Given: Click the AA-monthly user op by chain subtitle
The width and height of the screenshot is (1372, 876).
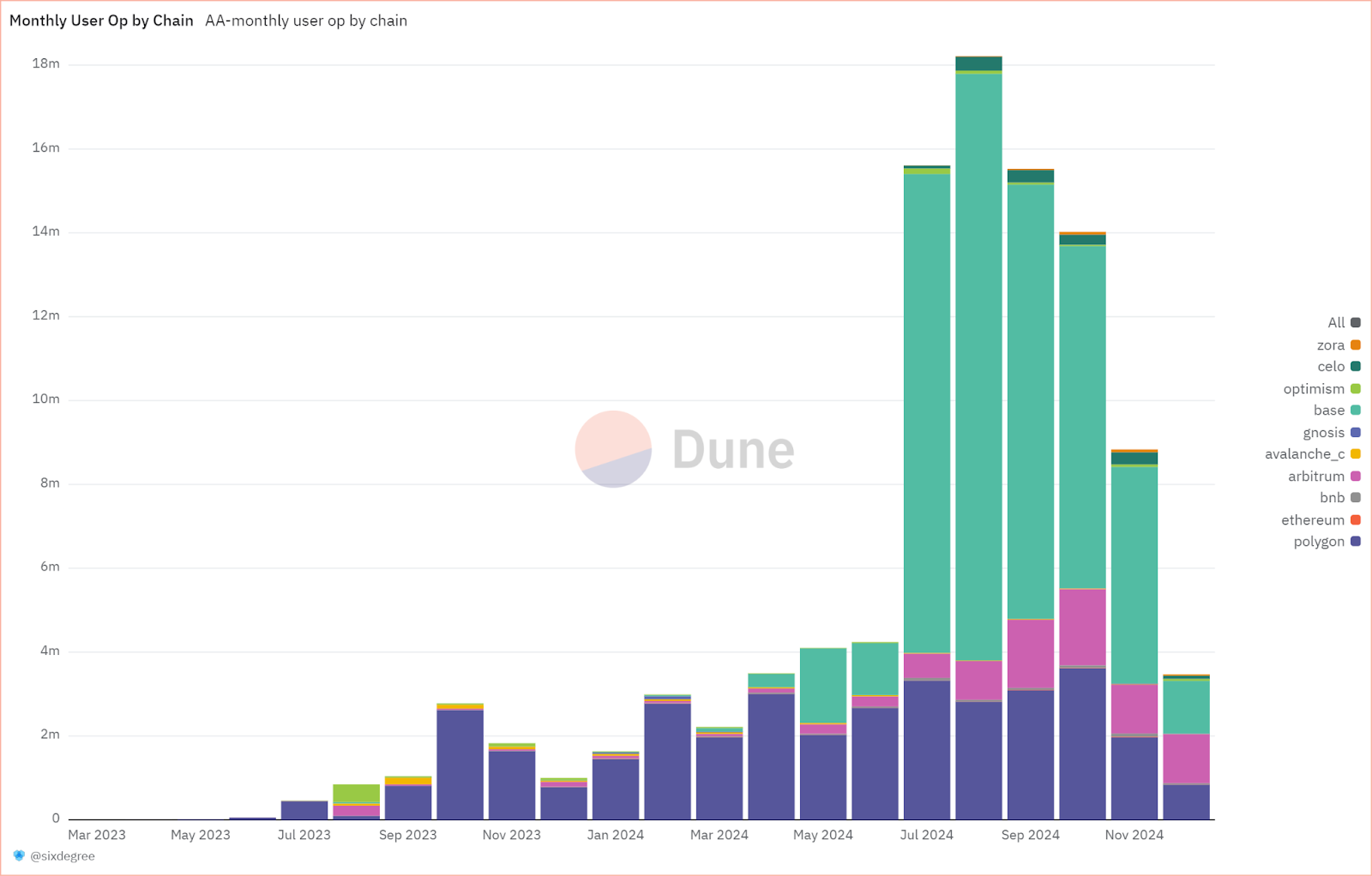Looking at the screenshot, I should tap(306, 21).
